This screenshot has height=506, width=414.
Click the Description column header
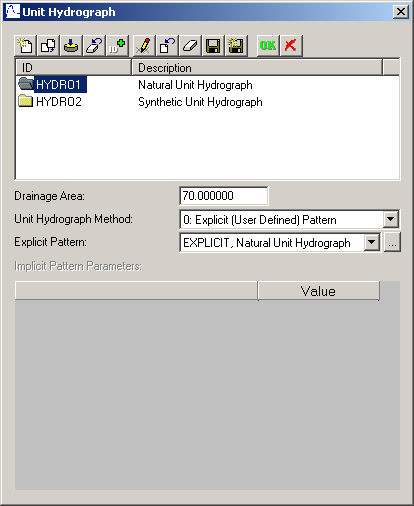tap(257, 68)
